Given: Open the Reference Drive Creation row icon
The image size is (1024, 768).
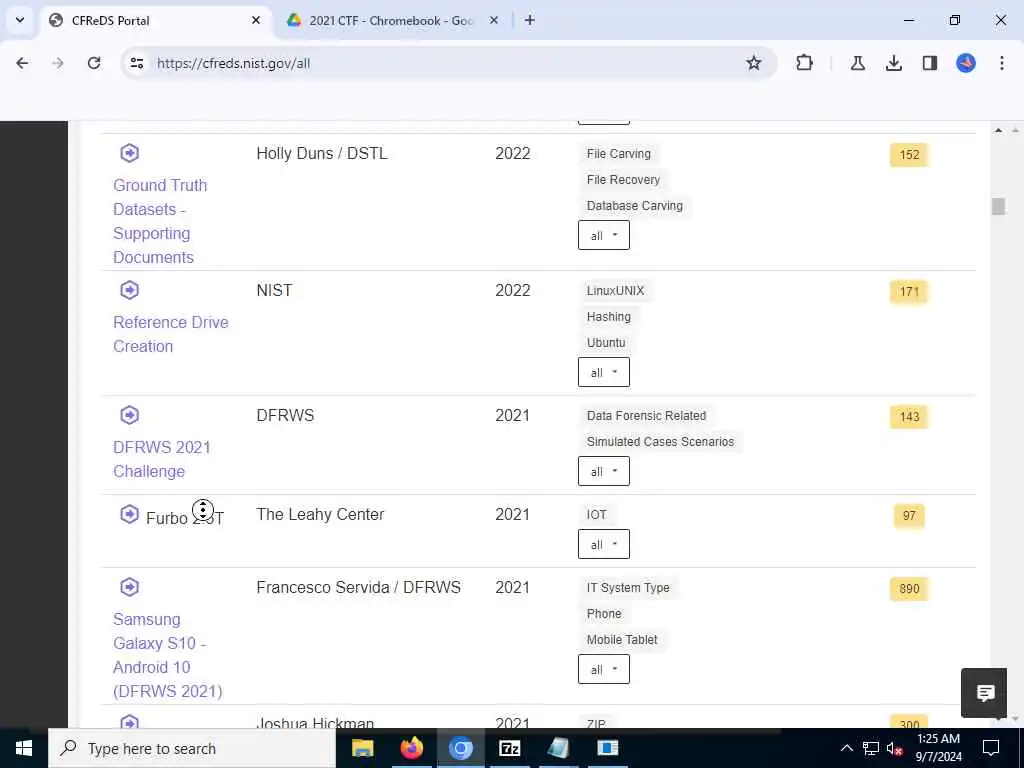Looking at the screenshot, I should (129, 290).
